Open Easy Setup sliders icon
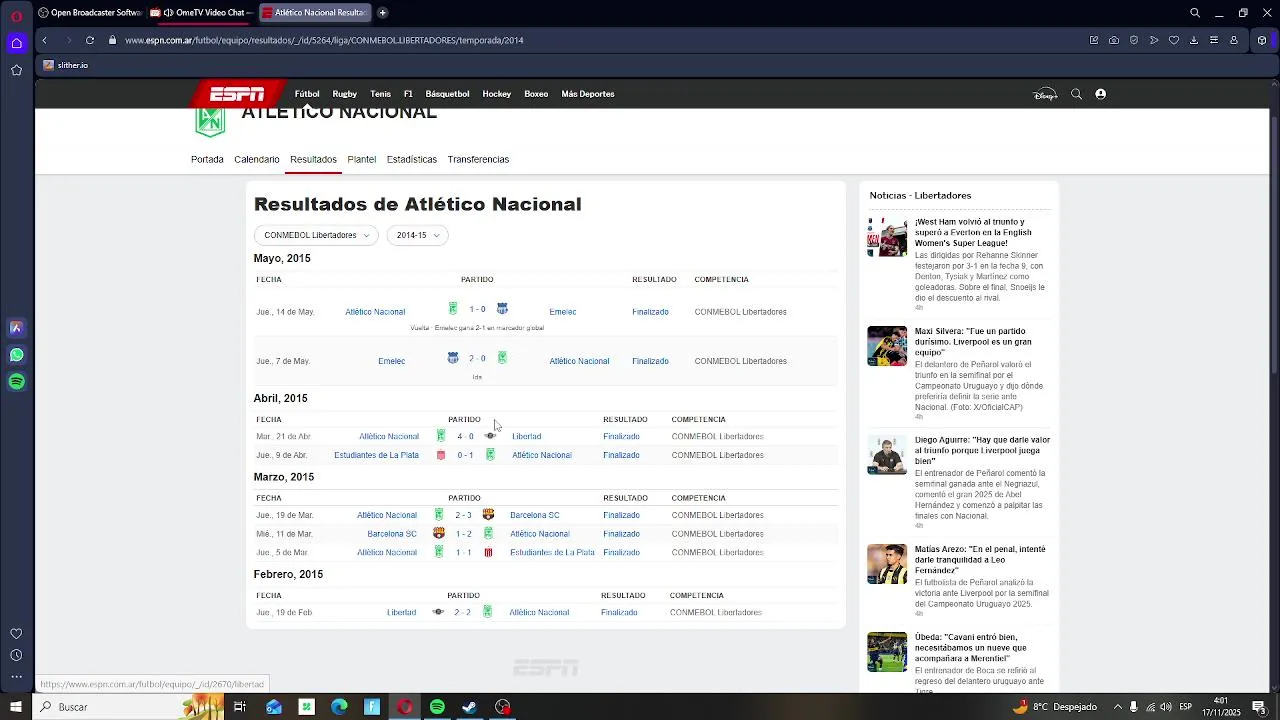The width and height of the screenshot is (1280, 720). (1214, 40)
